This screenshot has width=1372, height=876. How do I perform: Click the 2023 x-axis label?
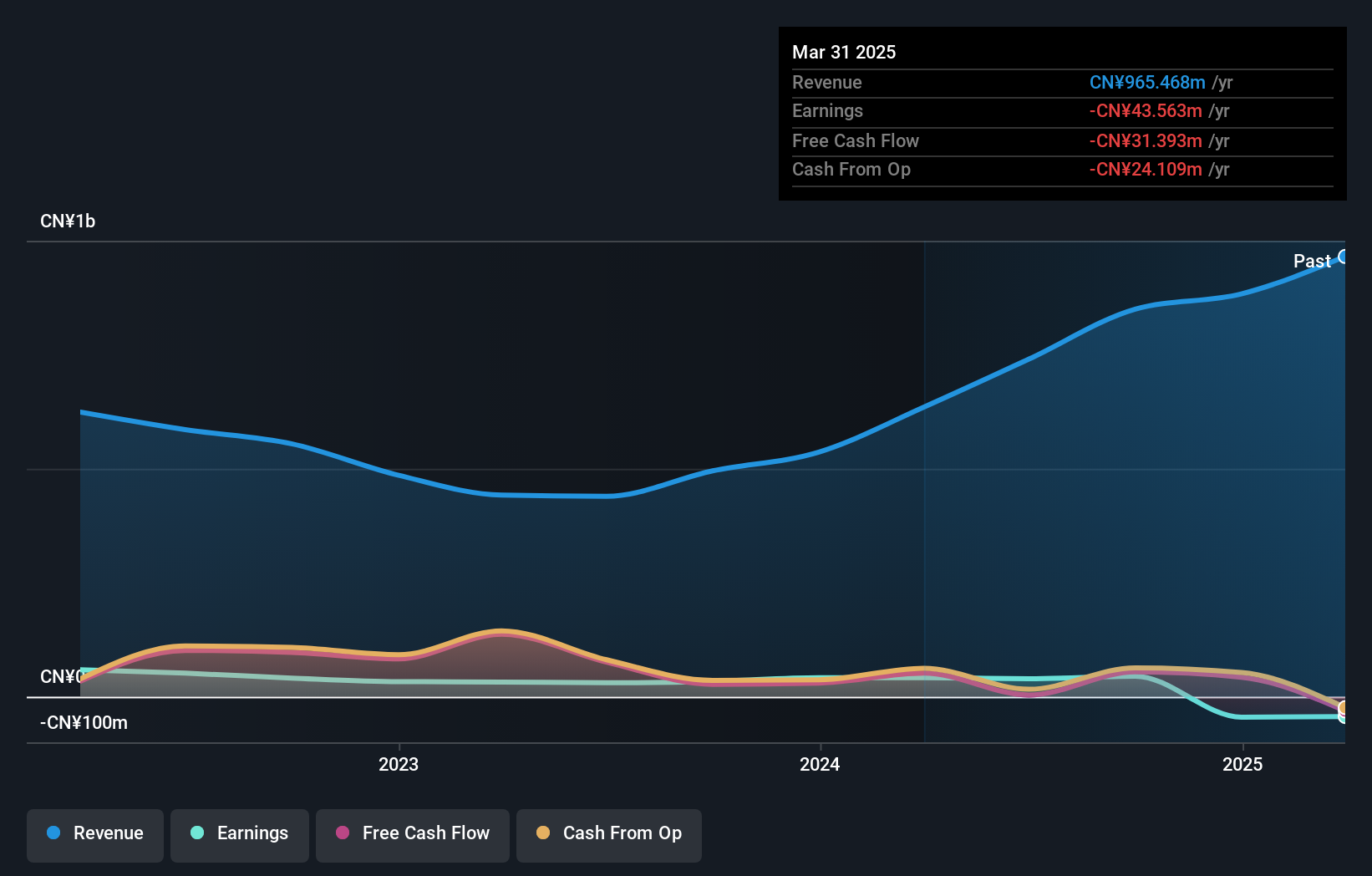click(x=399, y=764)
